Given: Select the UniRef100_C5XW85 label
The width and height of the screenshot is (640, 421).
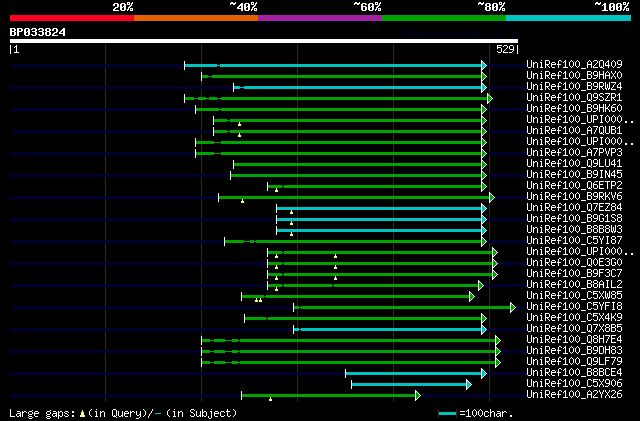Looking at the screenshot, I should pyautogui.click(x=574, y=296).
